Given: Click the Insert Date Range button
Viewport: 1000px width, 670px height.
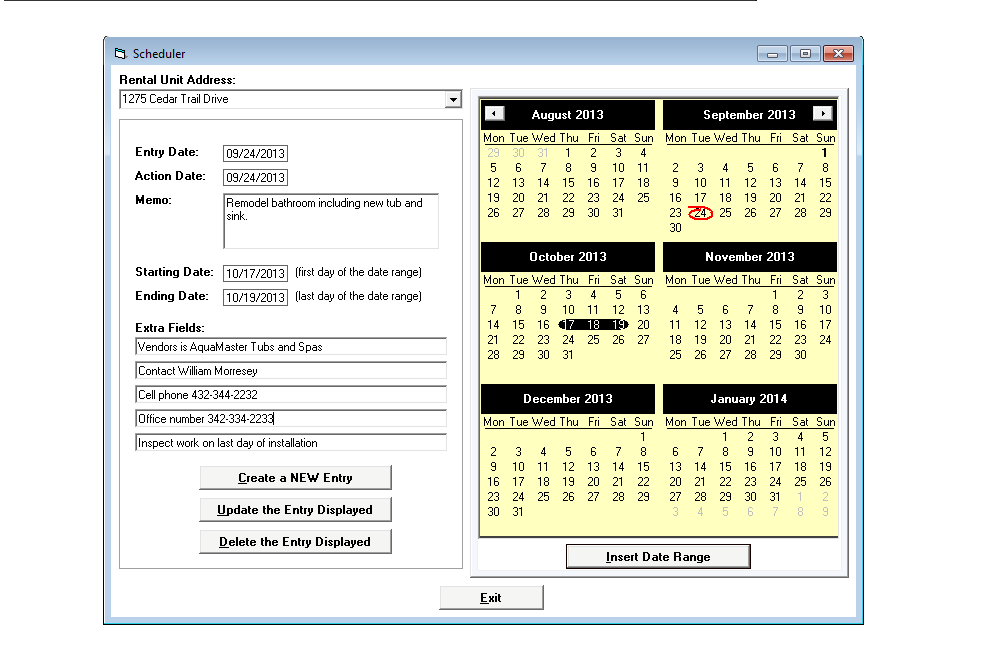Looking at the screenshot, I should [x=658, y=556].
